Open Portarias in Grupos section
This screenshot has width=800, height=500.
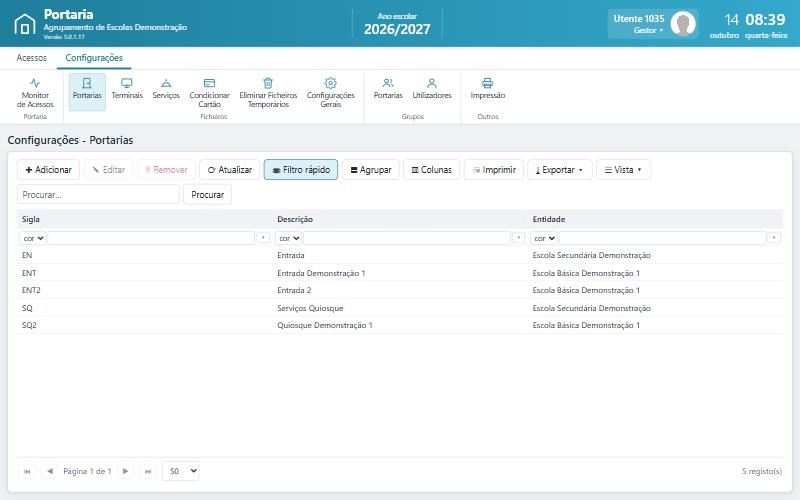click(388, 89)
